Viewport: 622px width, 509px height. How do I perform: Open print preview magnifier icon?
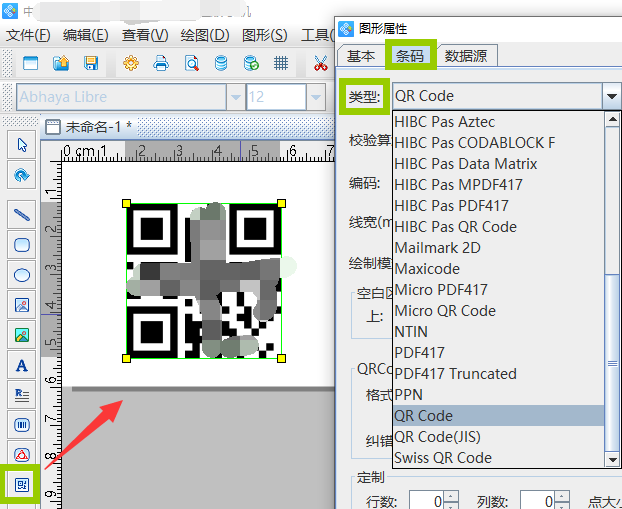192,63
